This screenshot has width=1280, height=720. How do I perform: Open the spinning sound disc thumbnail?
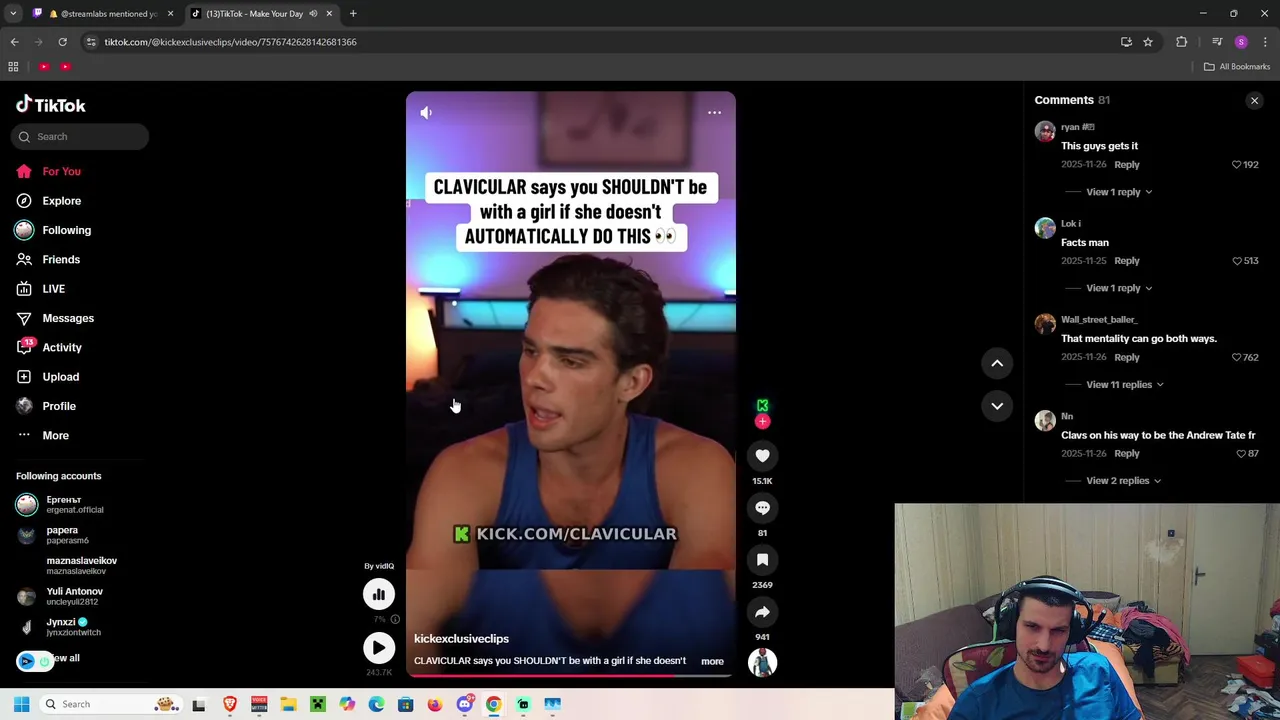point(762,663)
